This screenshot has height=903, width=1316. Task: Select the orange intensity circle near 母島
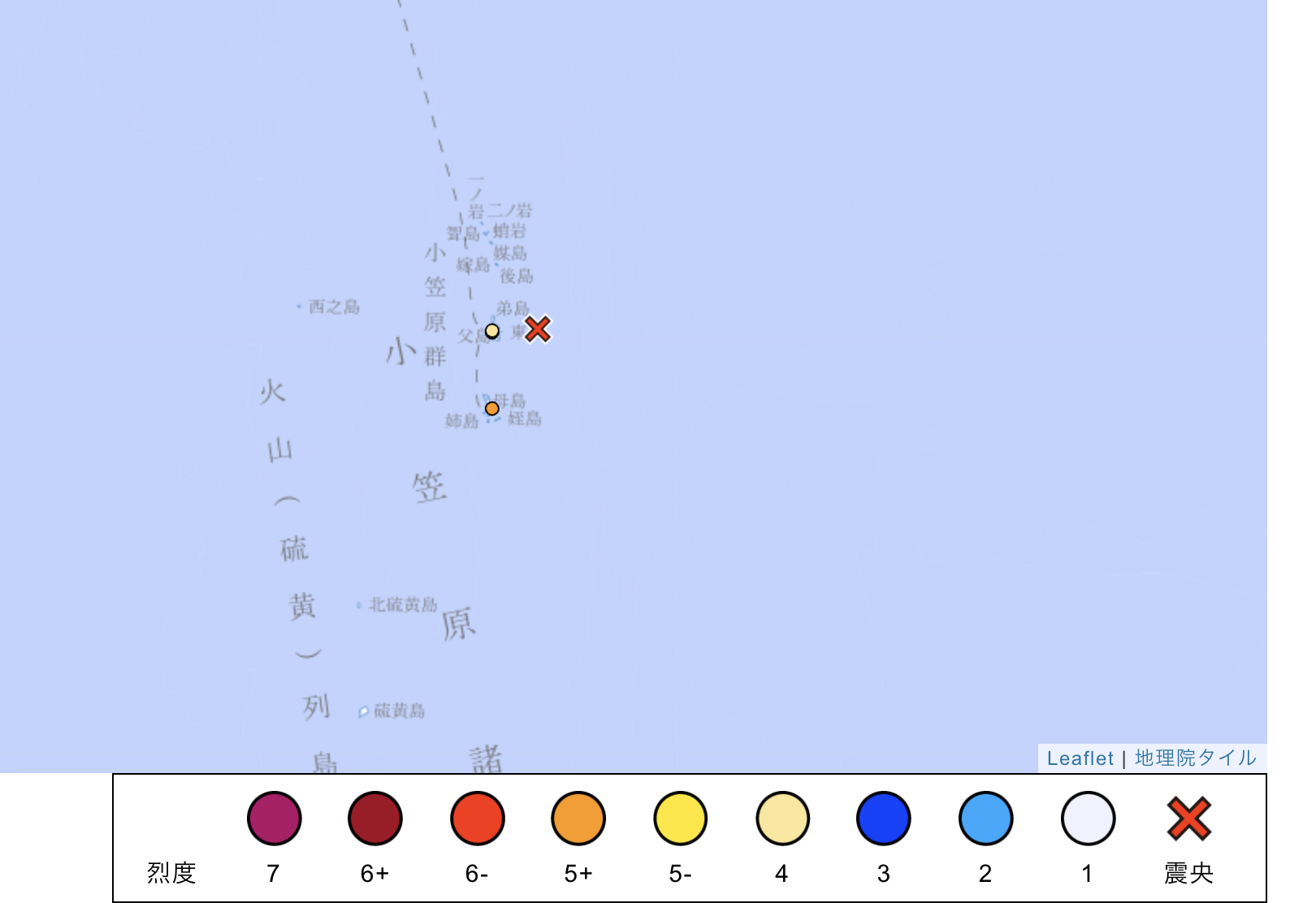click(492, 408)
